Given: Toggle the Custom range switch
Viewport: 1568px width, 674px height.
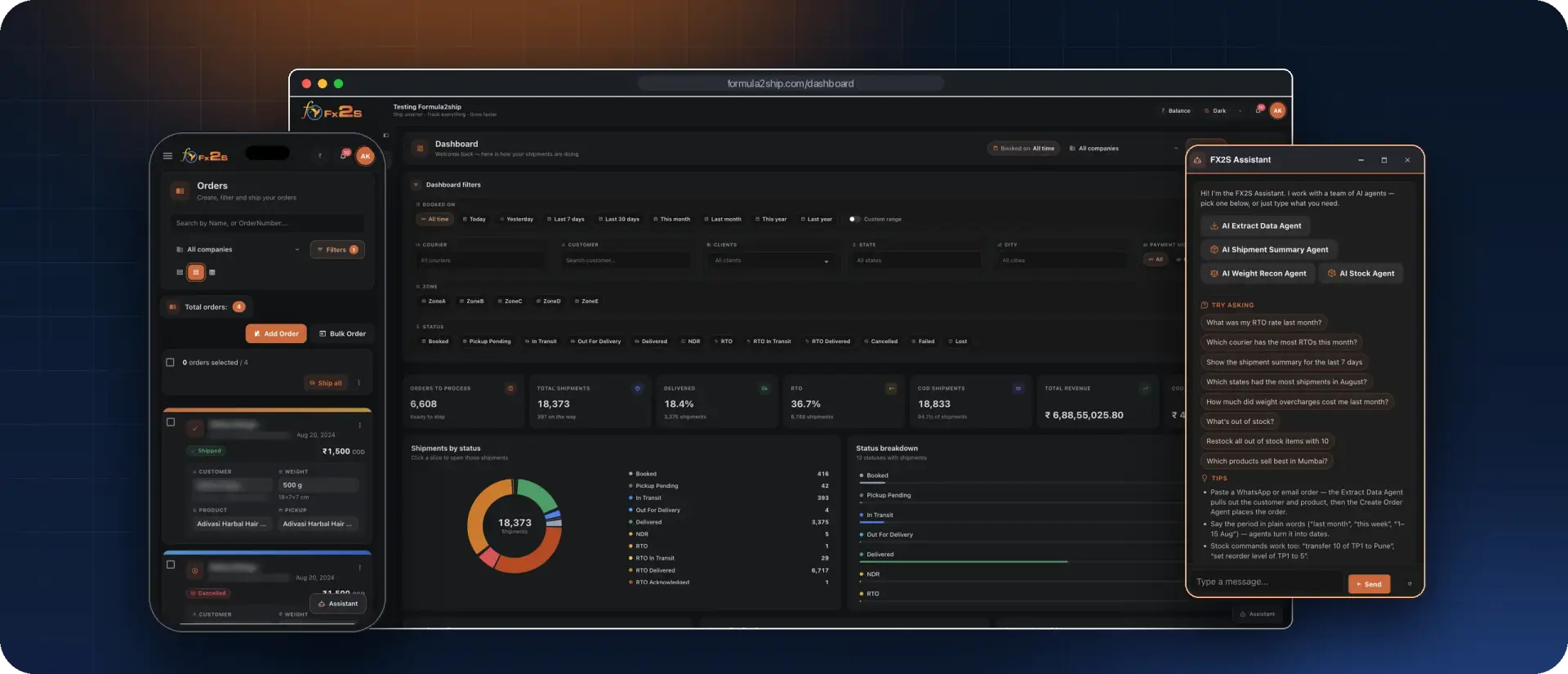Looking at the screenshot, I should point(854,219).
